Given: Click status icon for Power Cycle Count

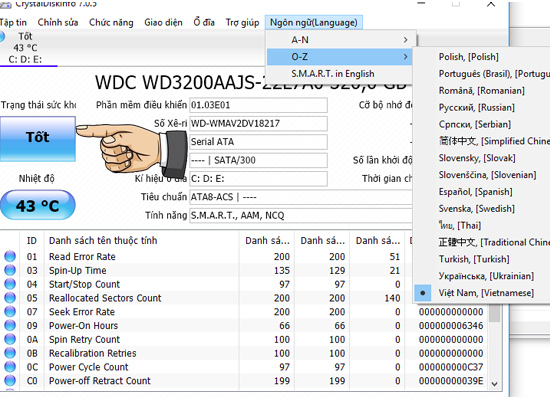Looking at the screenshot, I should pos(10,367).
